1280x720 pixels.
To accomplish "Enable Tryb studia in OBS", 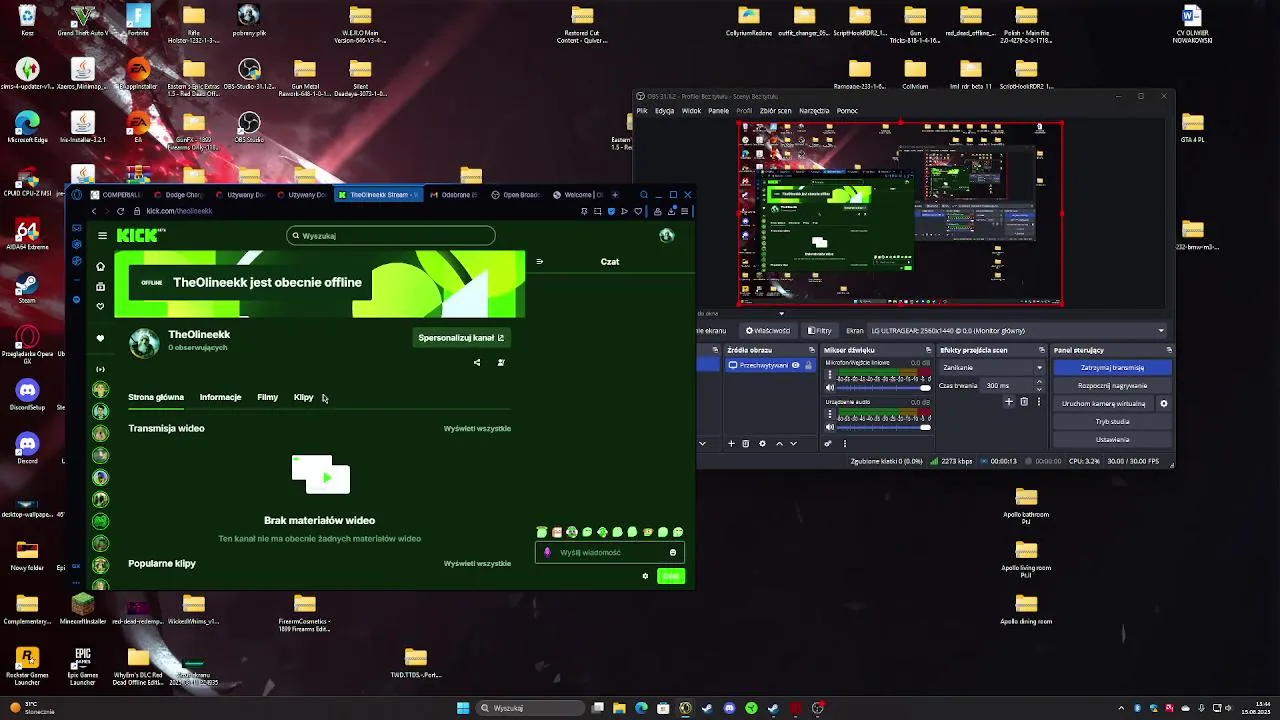I will tap(1112, 421).
